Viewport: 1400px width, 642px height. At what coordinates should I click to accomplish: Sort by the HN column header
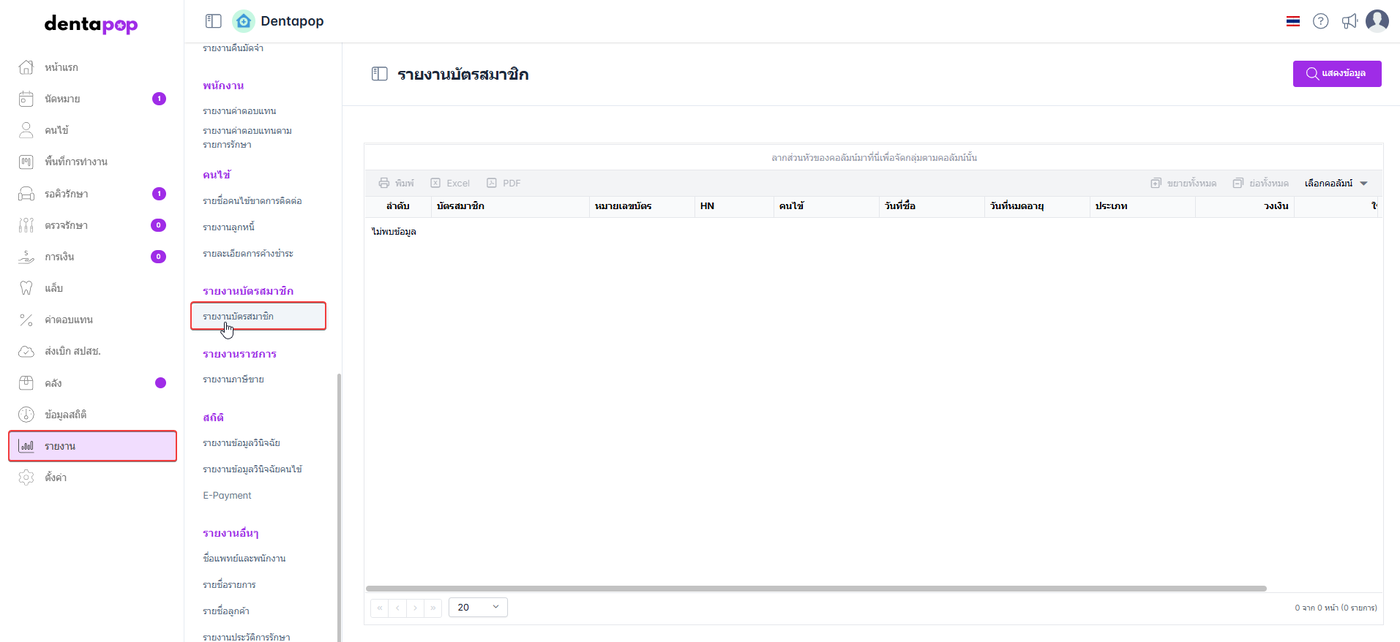coord(733,205)
